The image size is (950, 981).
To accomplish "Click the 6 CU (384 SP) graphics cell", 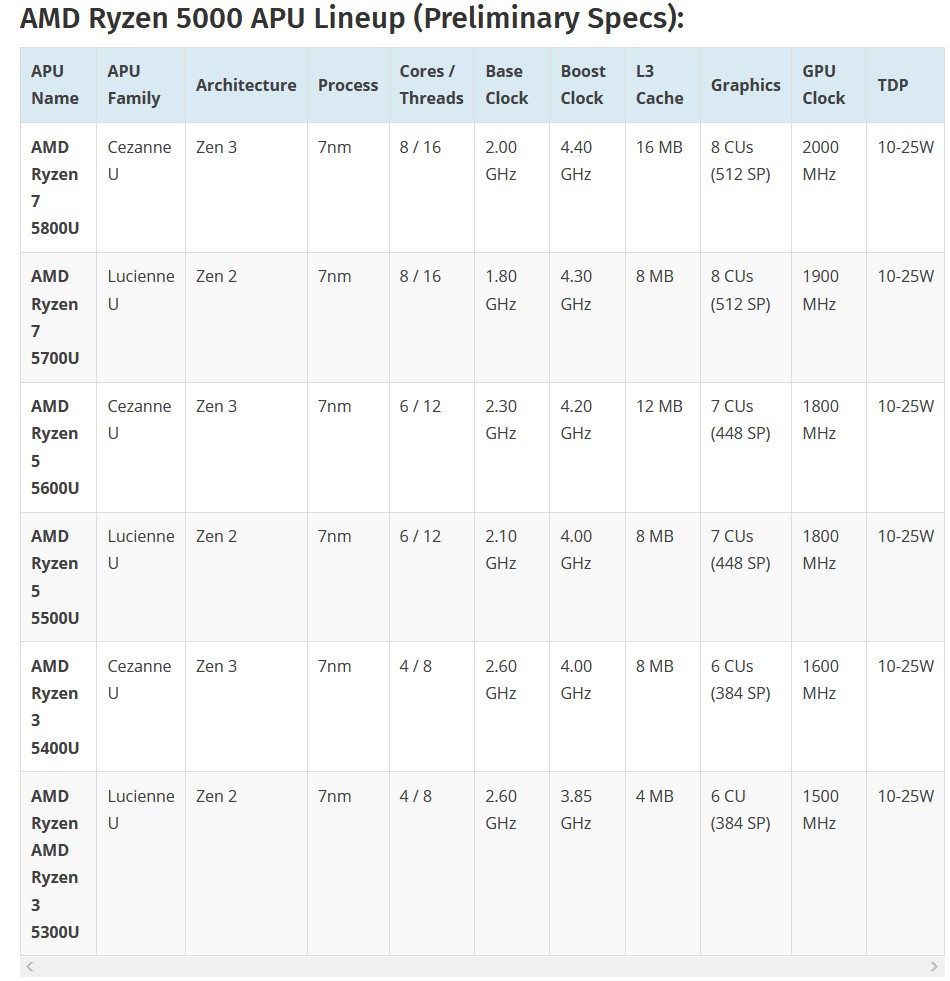I will pyautogui.click(x=745, y=863).
